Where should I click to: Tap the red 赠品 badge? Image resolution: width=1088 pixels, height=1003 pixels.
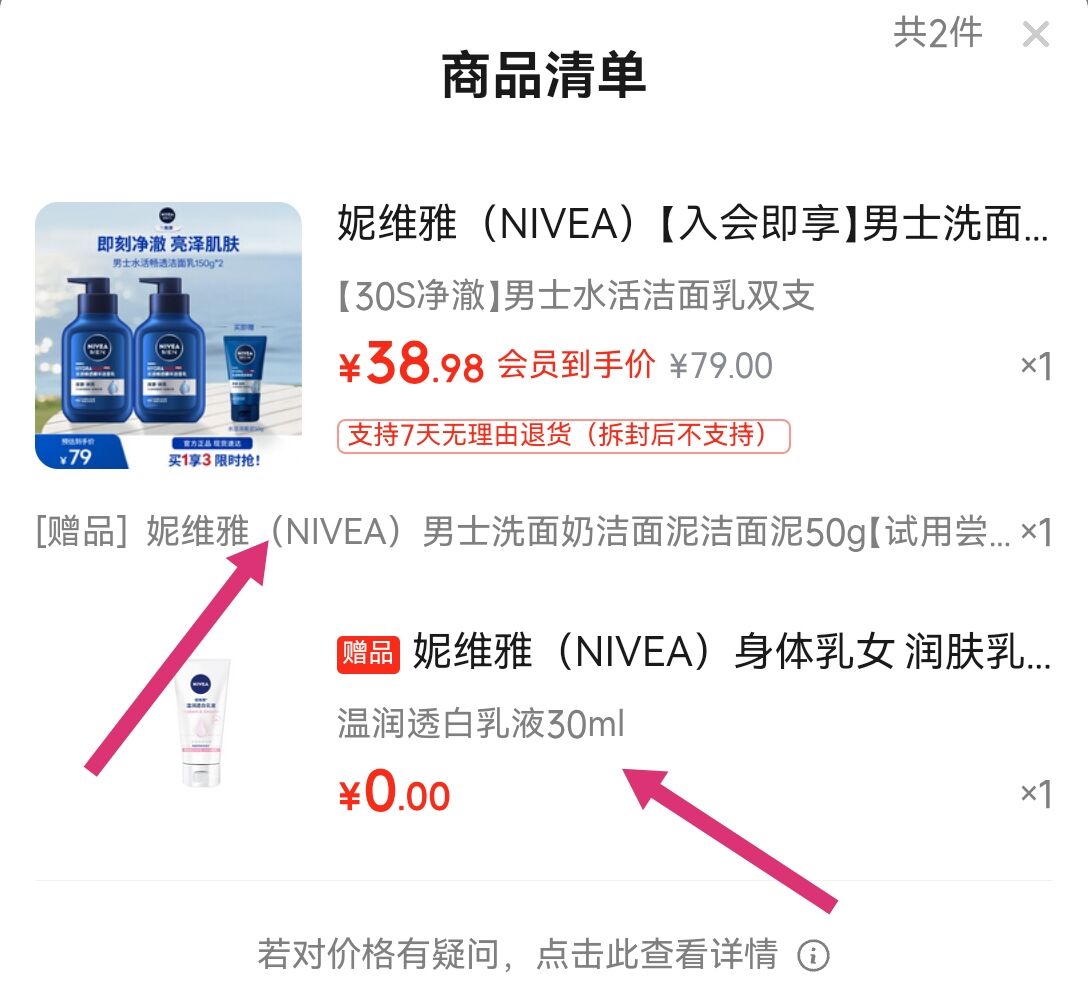[368, 654]
